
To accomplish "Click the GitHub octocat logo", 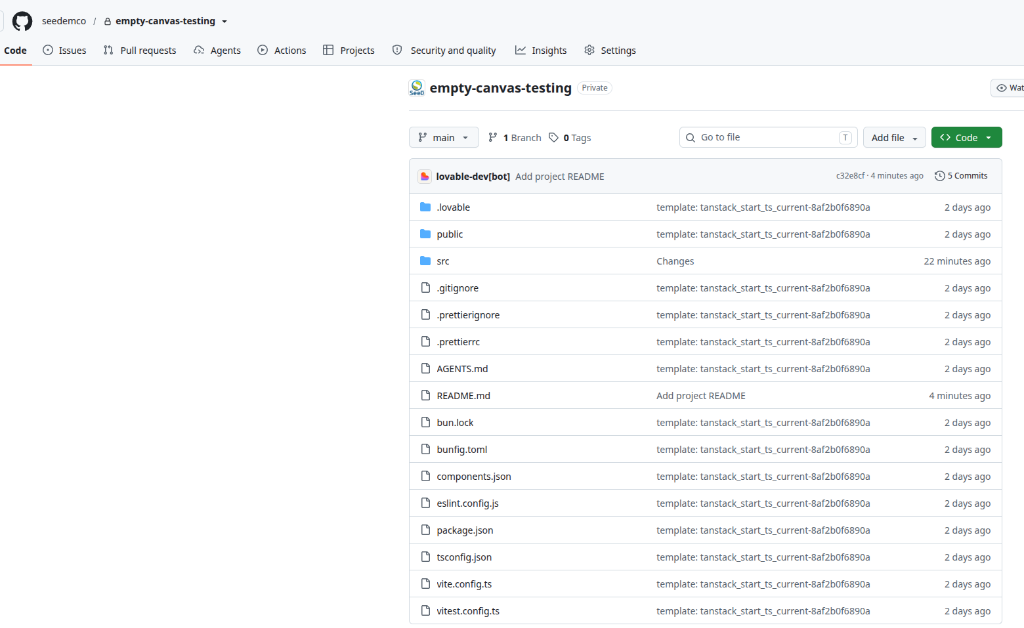I will [x=22, y=21].
